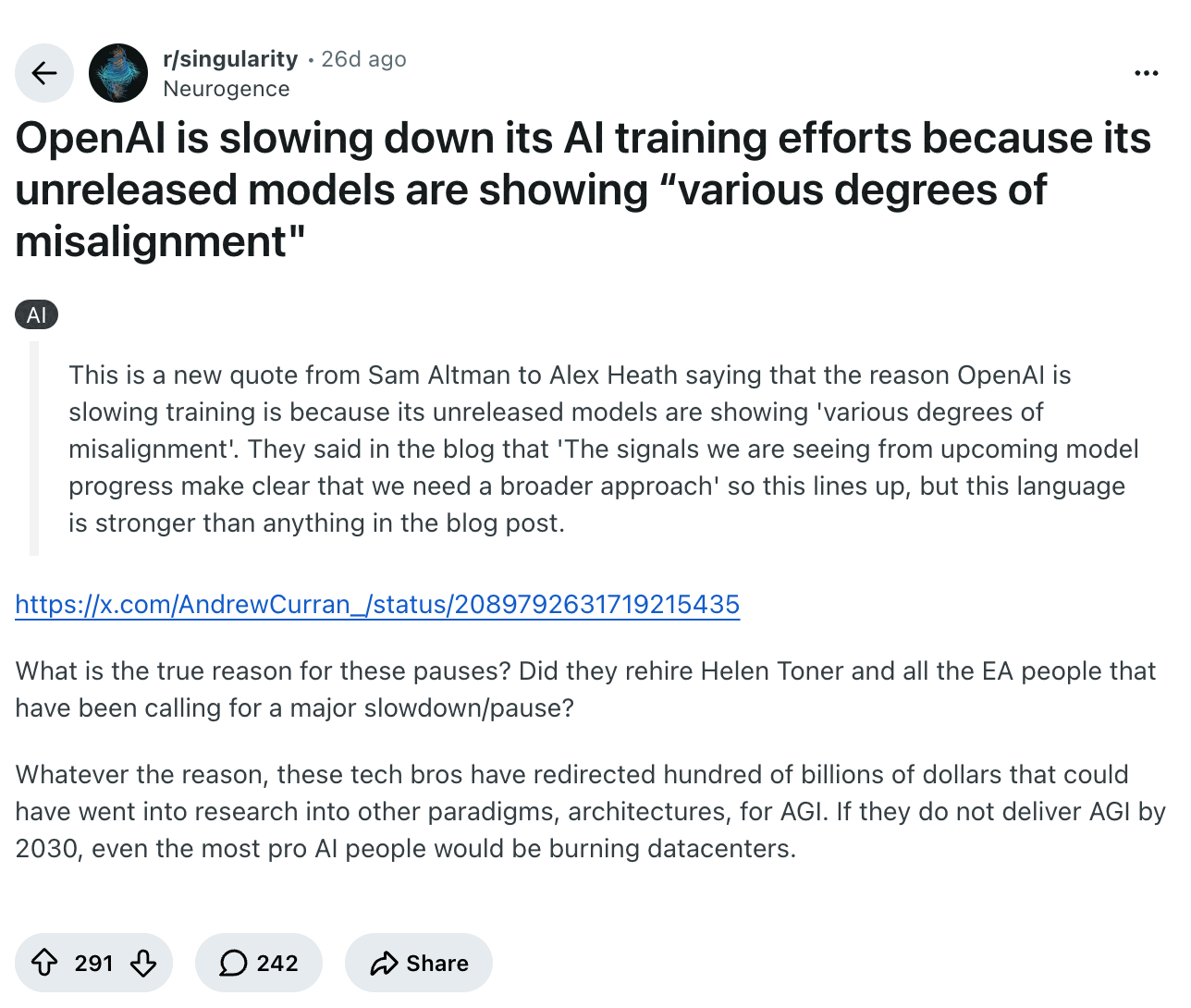
Task: Open the three-dot post options menu
Action: point(1147,73)
